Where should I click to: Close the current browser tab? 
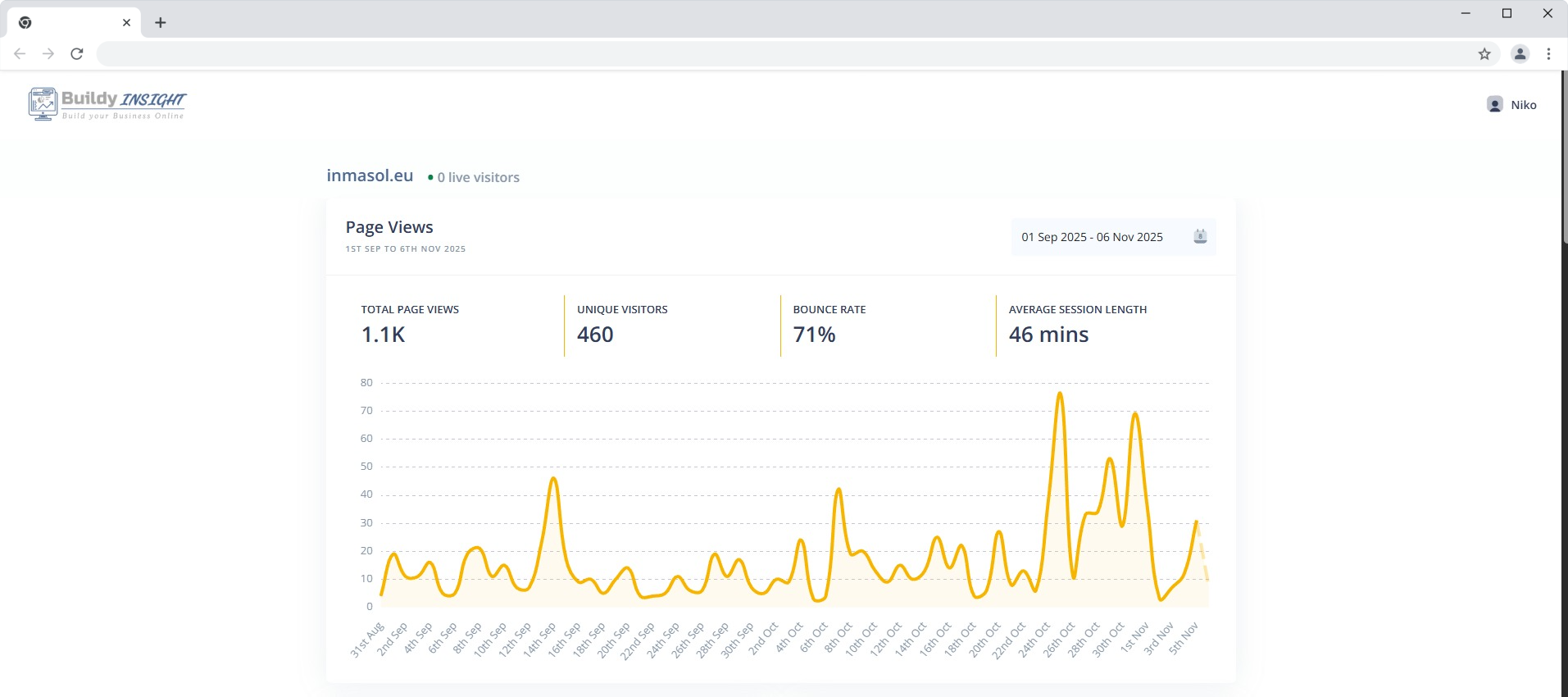coord(126,23)
